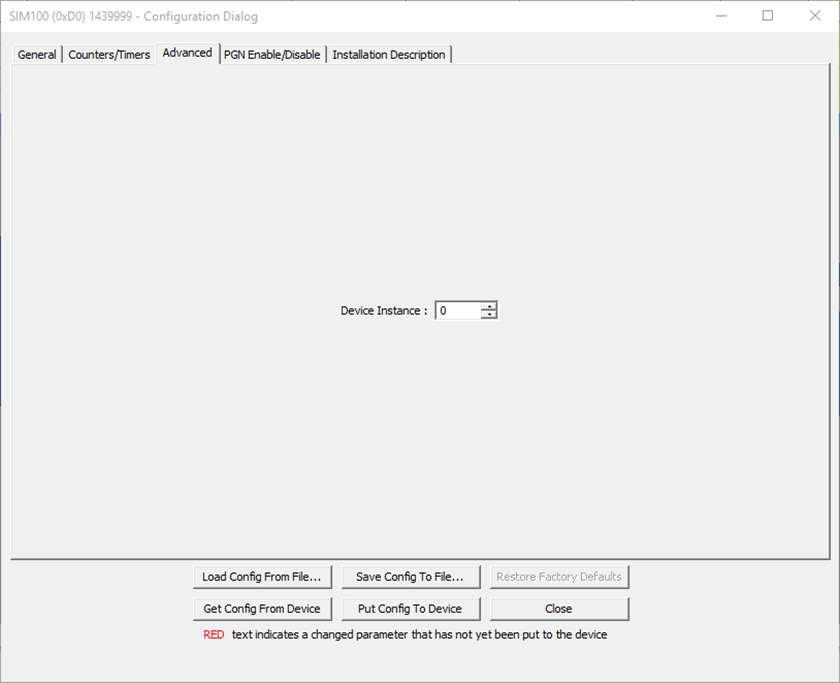Increase Device Instance with the up arrow
This screenshot has width=840, height=683.
point(489,306)
